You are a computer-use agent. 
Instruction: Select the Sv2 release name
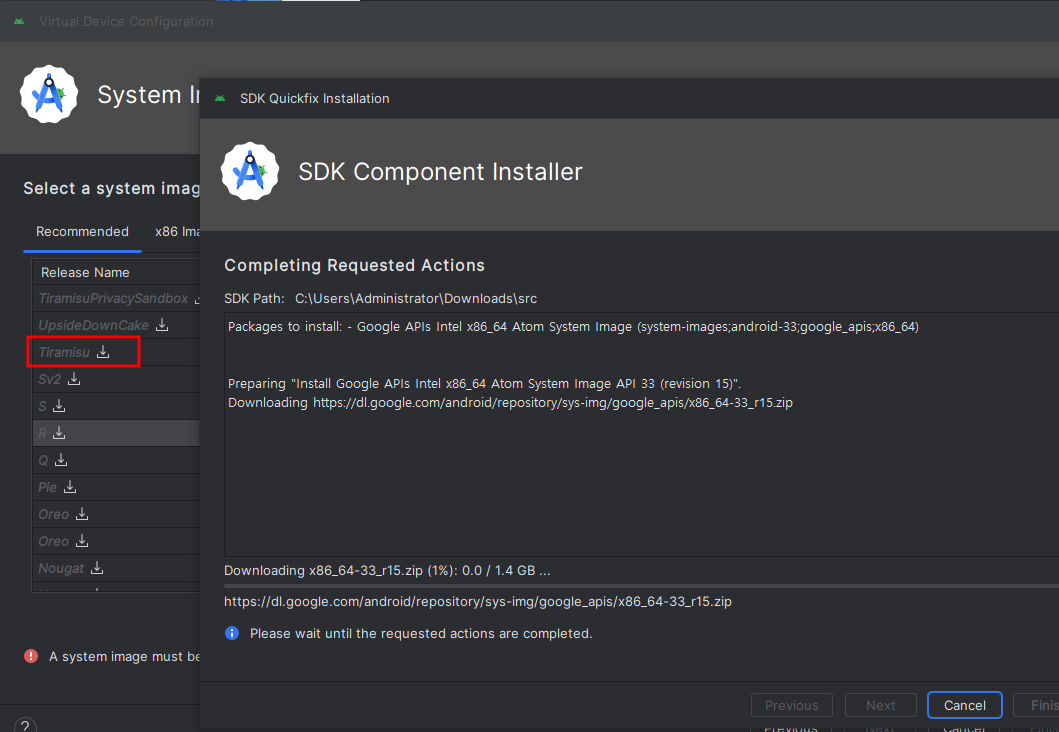[x=49, y=379]
